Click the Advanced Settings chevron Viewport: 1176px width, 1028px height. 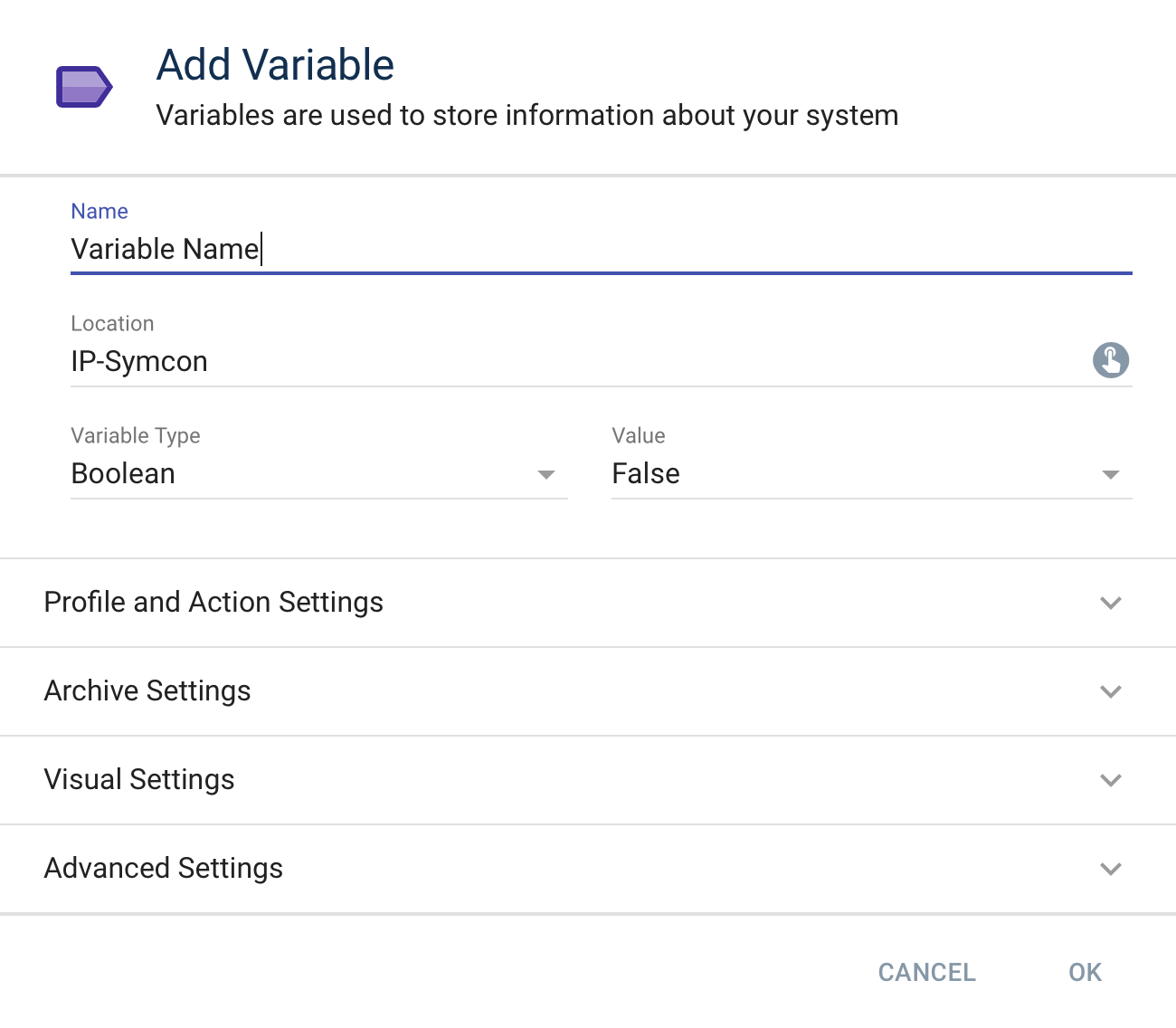[1111, 869]
